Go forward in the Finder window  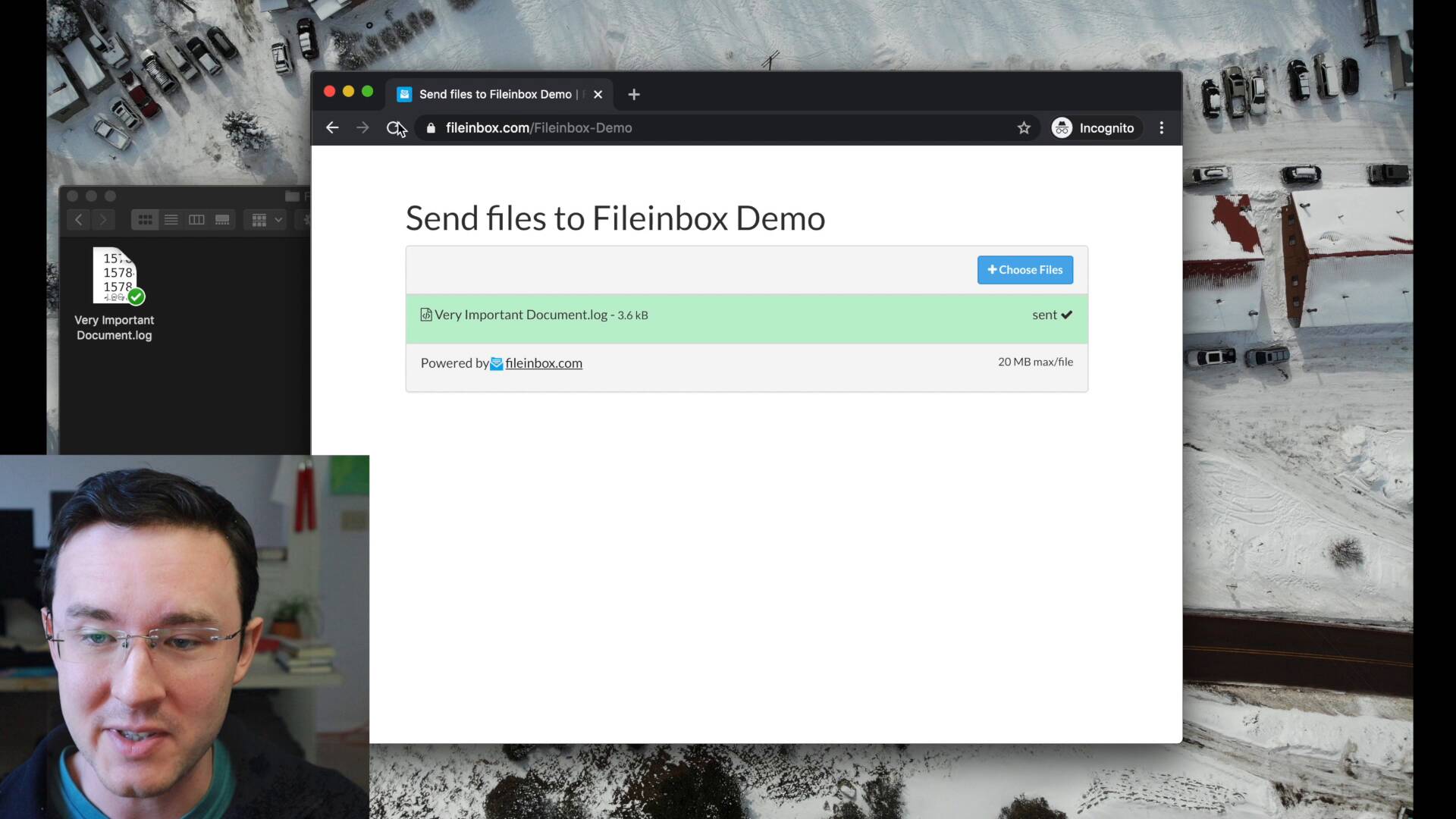click(103, 220)
